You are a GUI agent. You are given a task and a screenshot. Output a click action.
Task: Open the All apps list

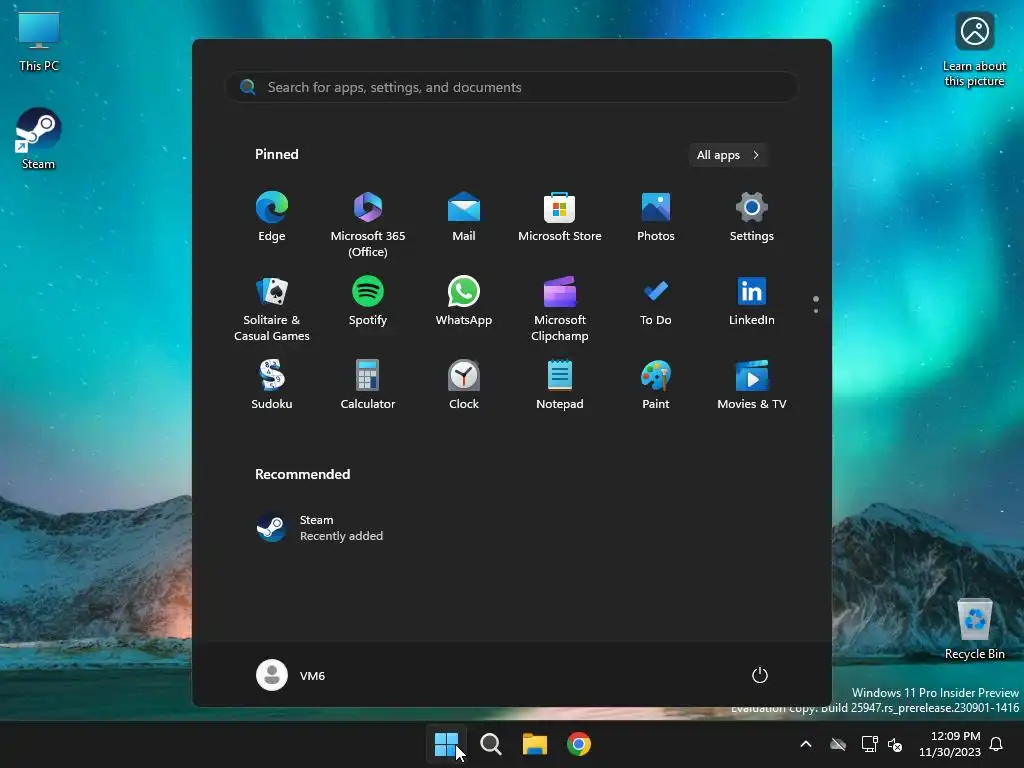point(728,155)
